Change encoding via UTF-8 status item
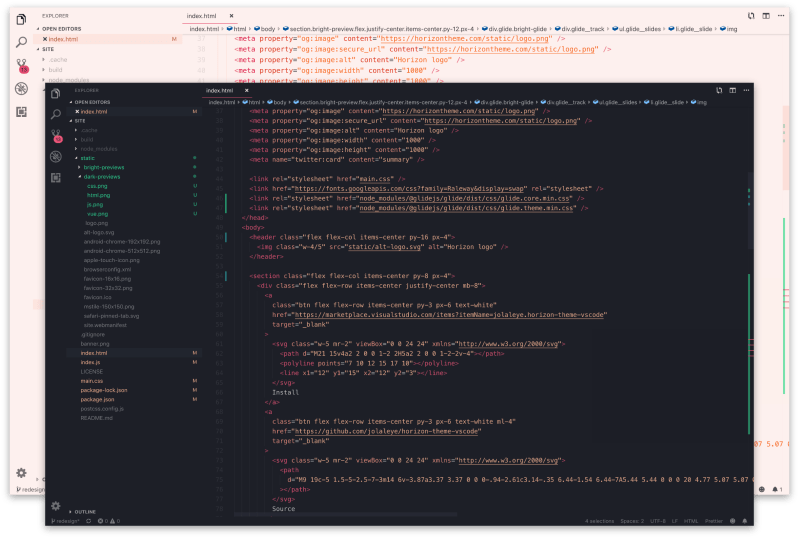Screen dimensions: 799x538 tap(658, 521)
